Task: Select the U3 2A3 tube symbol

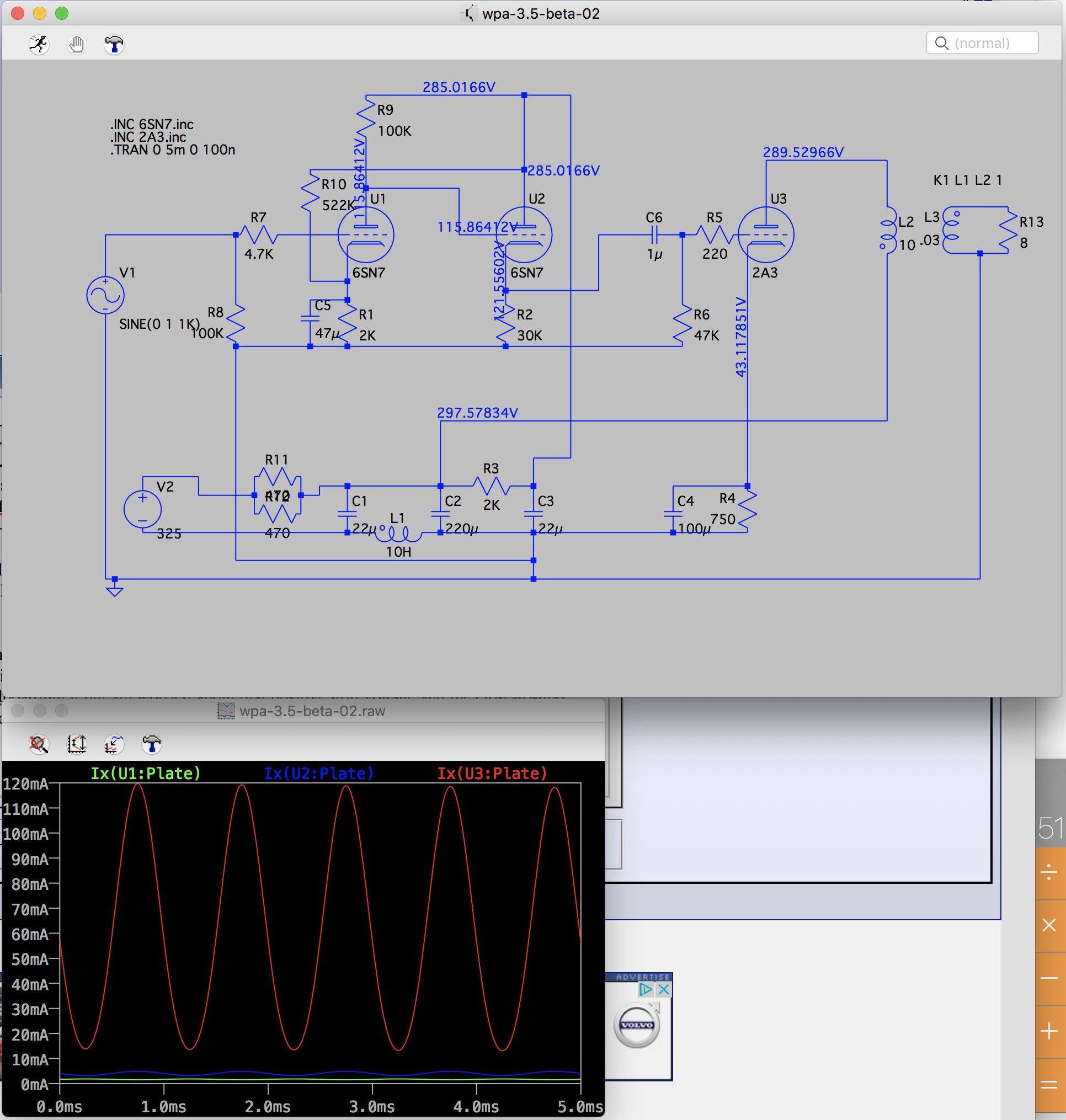Action: pyautogui.click(x=766, y=234)
